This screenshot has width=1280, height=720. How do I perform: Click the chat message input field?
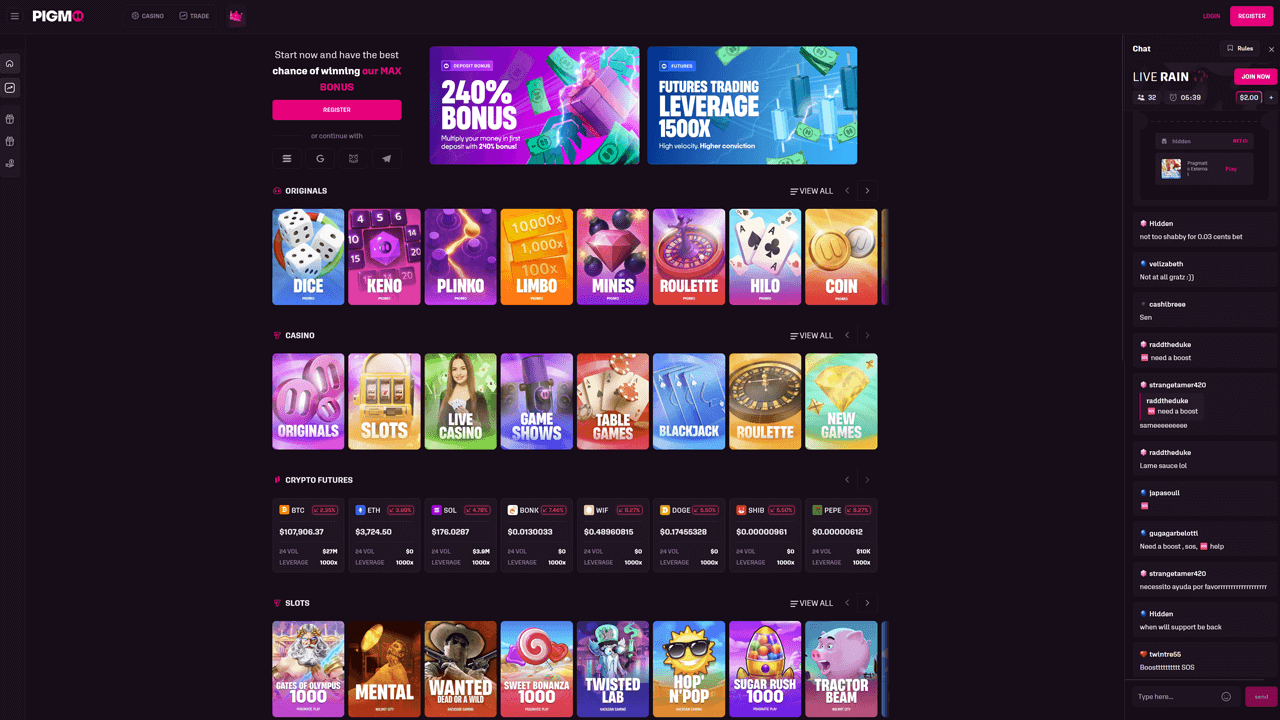pyautogui.click(x=1177, y=697)
